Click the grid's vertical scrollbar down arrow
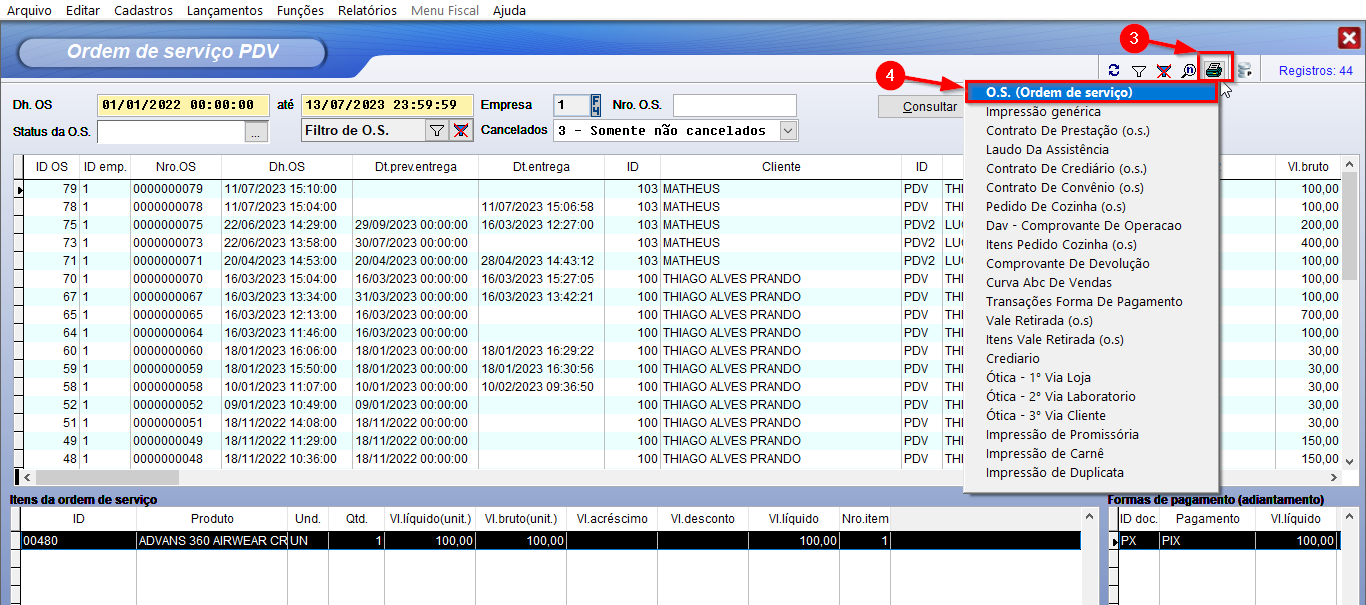The width and height of the screenshot is (1366, 605). coord(1349,459)
